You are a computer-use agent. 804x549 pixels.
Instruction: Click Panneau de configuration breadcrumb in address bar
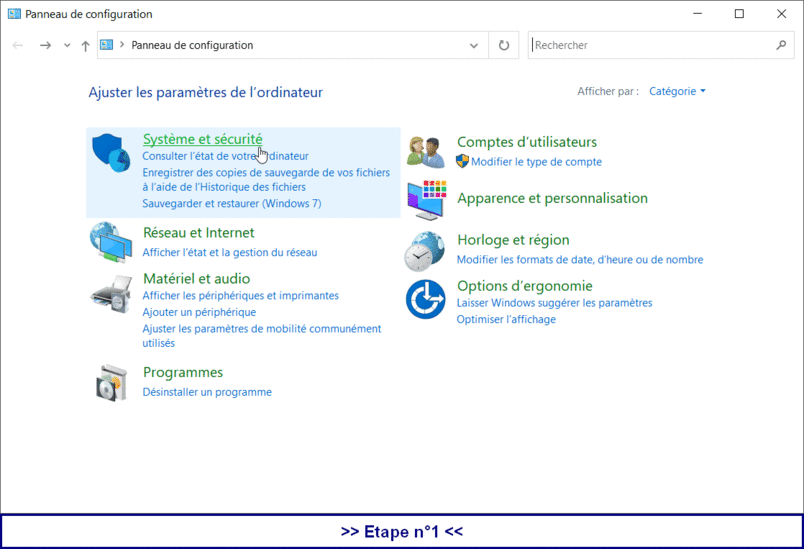coord(192,45)
